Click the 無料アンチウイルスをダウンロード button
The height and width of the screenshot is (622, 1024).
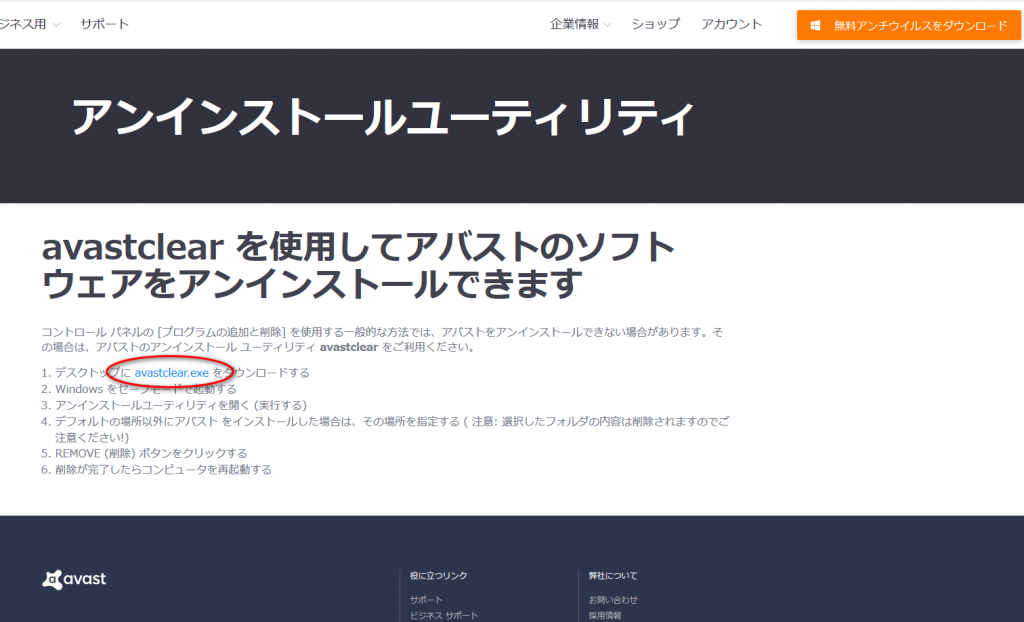[x=908, y=25]
